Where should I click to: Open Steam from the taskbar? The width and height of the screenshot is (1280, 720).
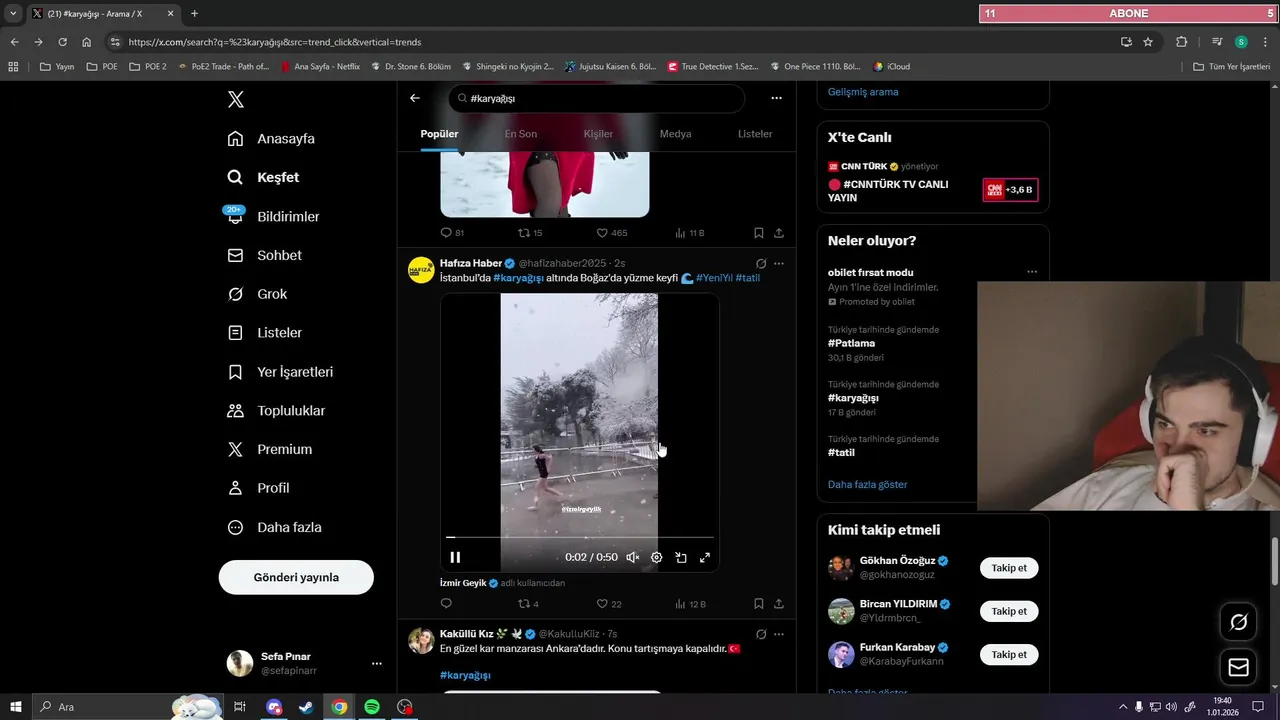click(x=306, y=707)
